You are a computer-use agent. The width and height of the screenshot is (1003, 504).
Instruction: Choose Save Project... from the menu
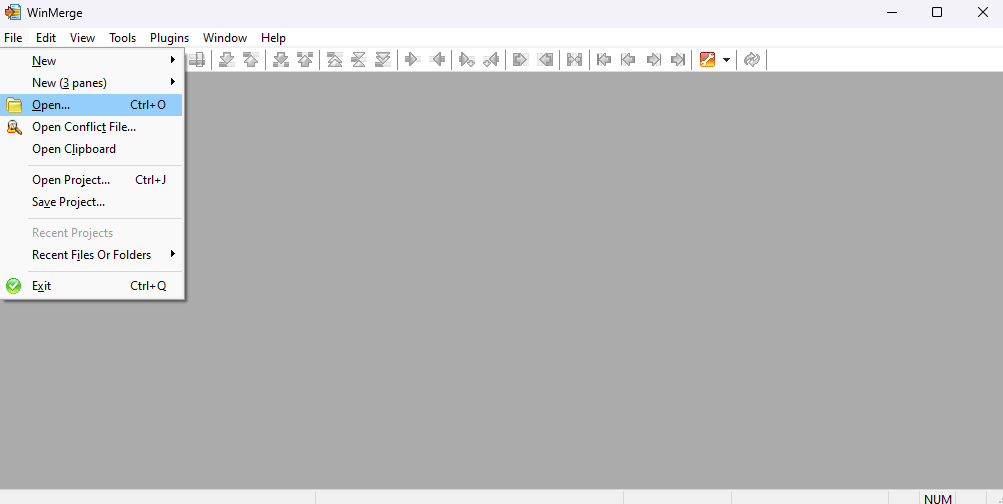point(68,202)
